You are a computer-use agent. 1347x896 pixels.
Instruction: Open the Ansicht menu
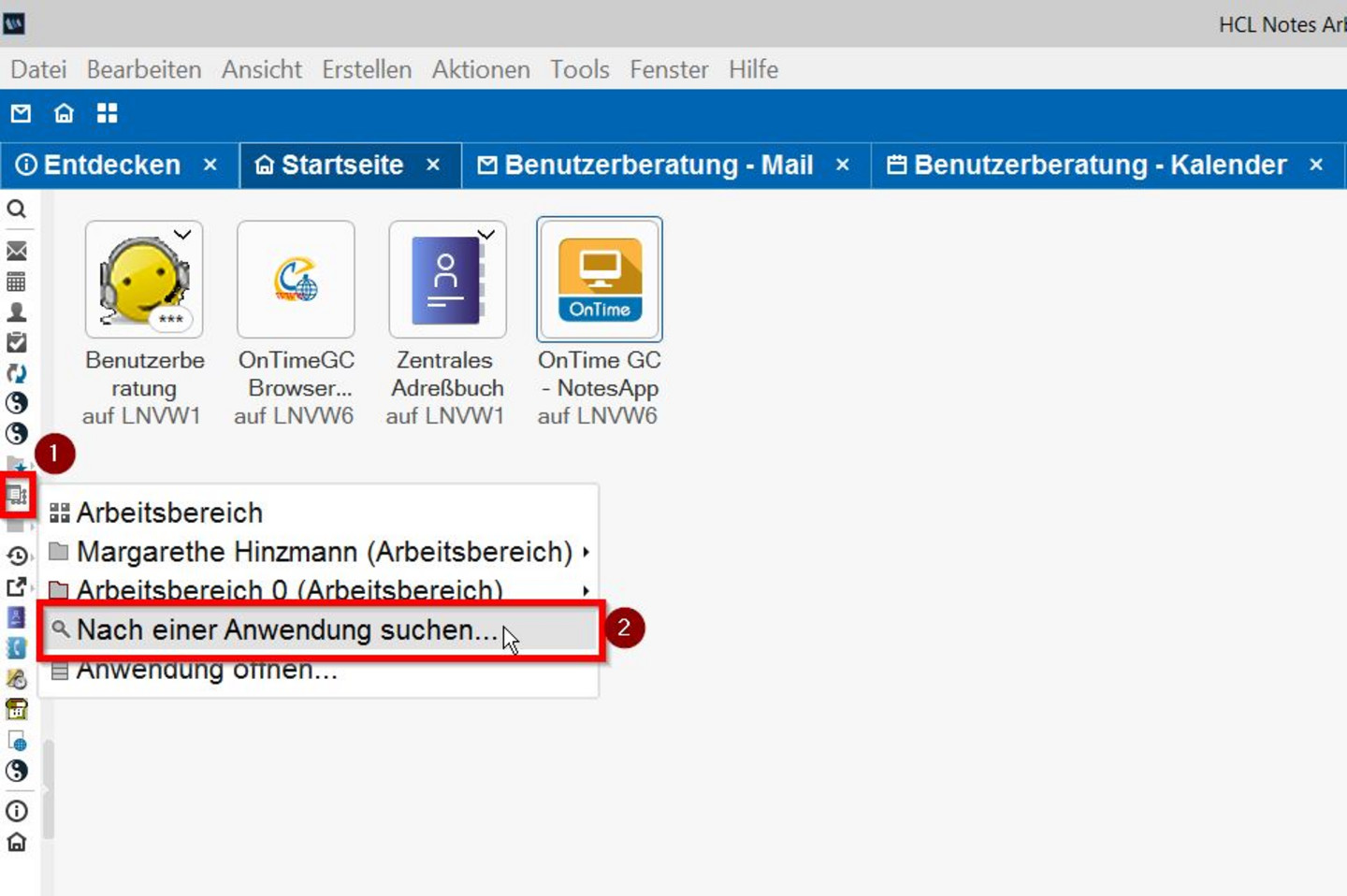pyautogui.click(x=262, y=69)
